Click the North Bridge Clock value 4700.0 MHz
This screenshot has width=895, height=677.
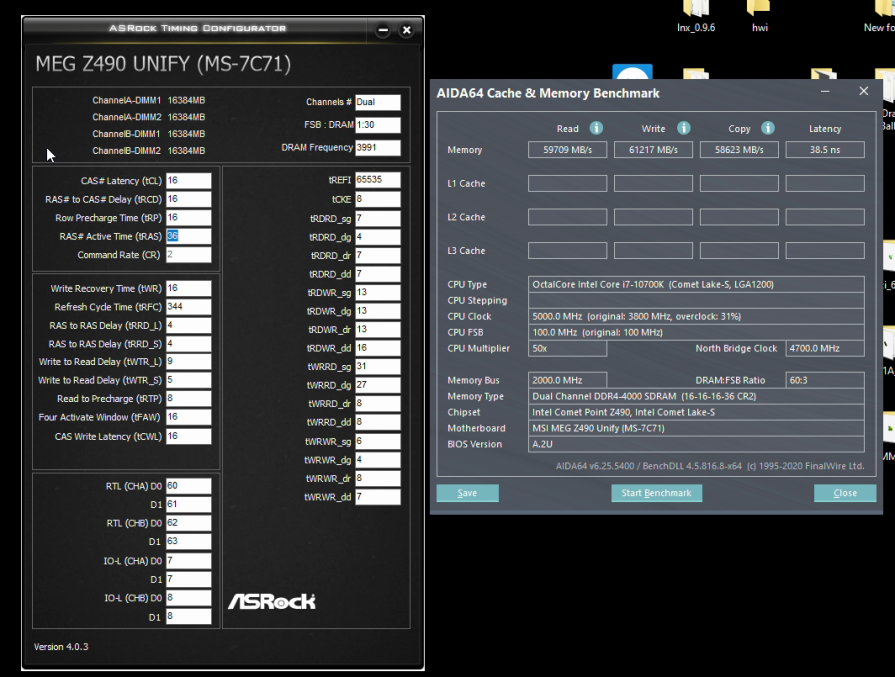pyautogui.click(x=825, y=348)
